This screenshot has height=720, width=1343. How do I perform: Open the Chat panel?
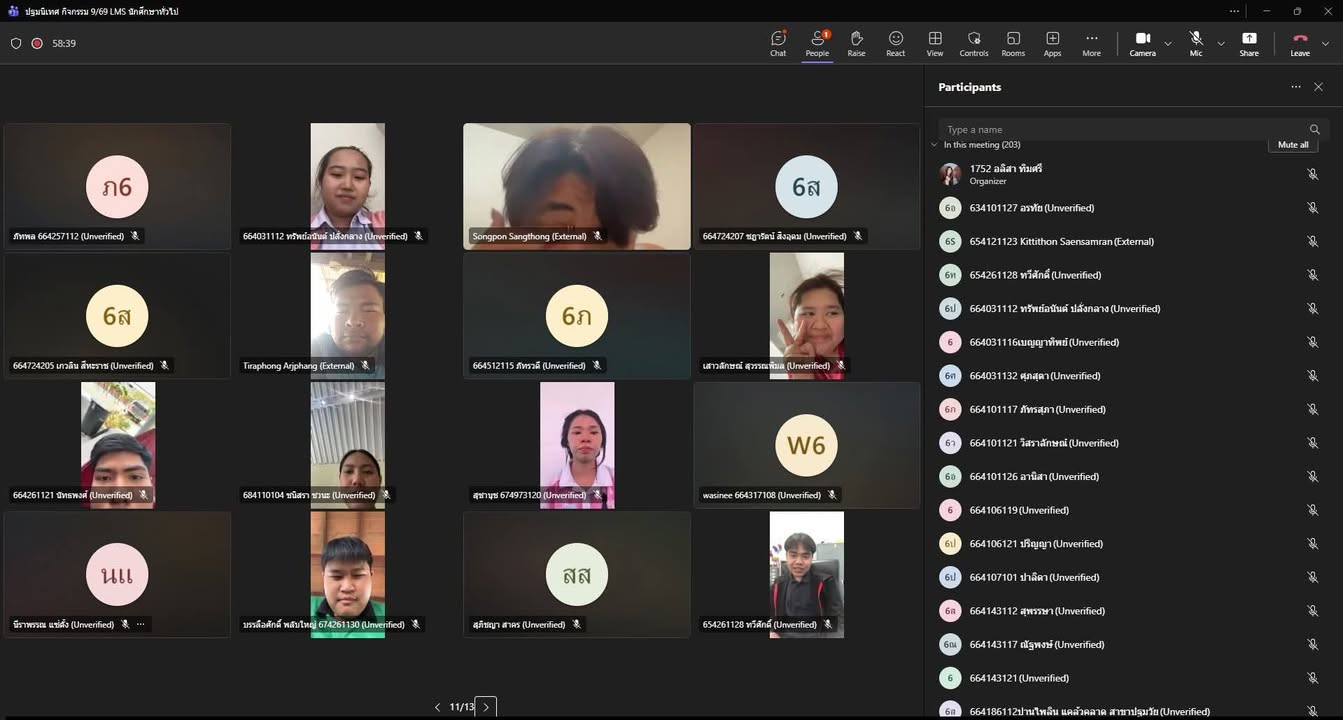point(778,43)
